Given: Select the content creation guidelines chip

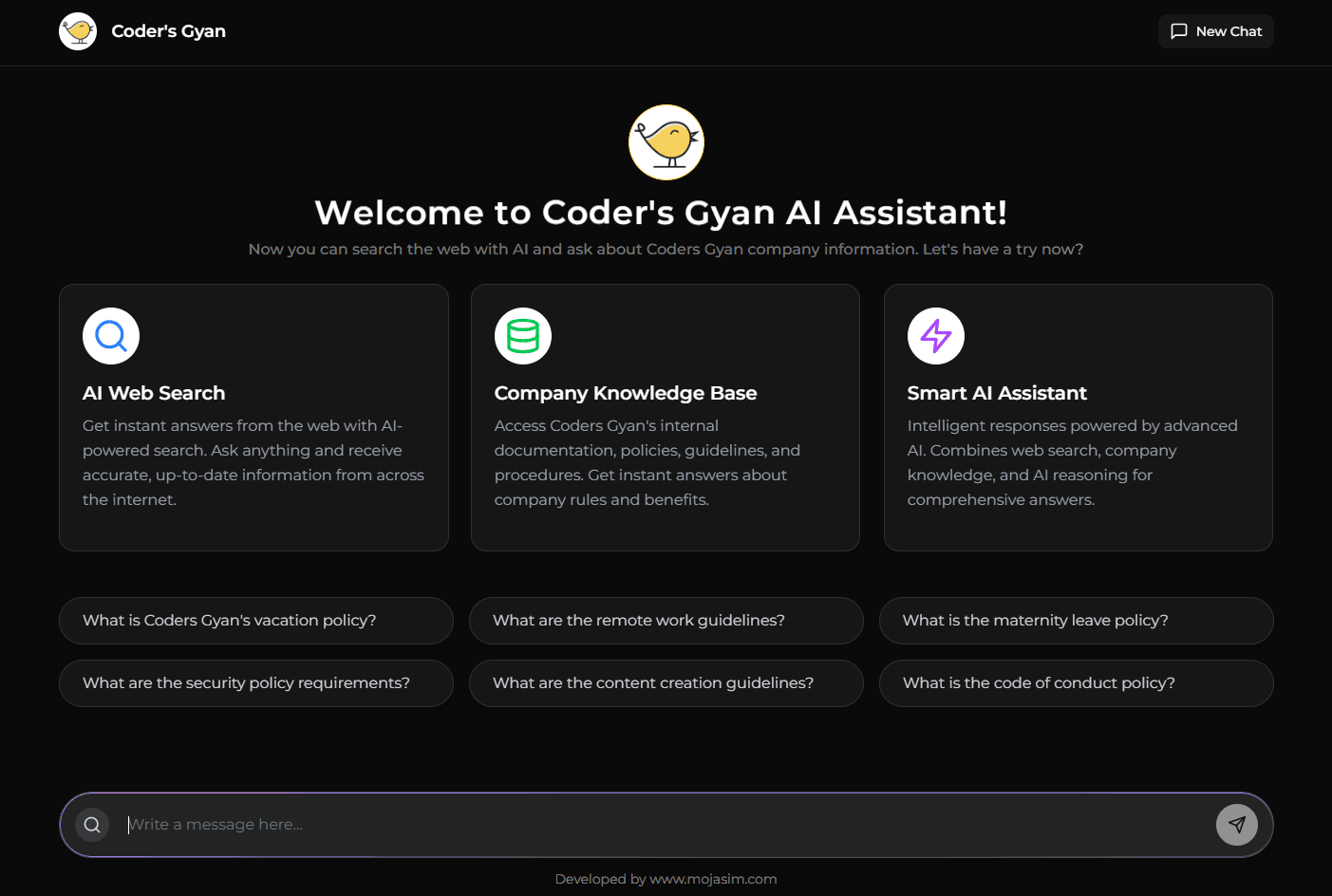Looking at the screenshot, I should point(666,682).
